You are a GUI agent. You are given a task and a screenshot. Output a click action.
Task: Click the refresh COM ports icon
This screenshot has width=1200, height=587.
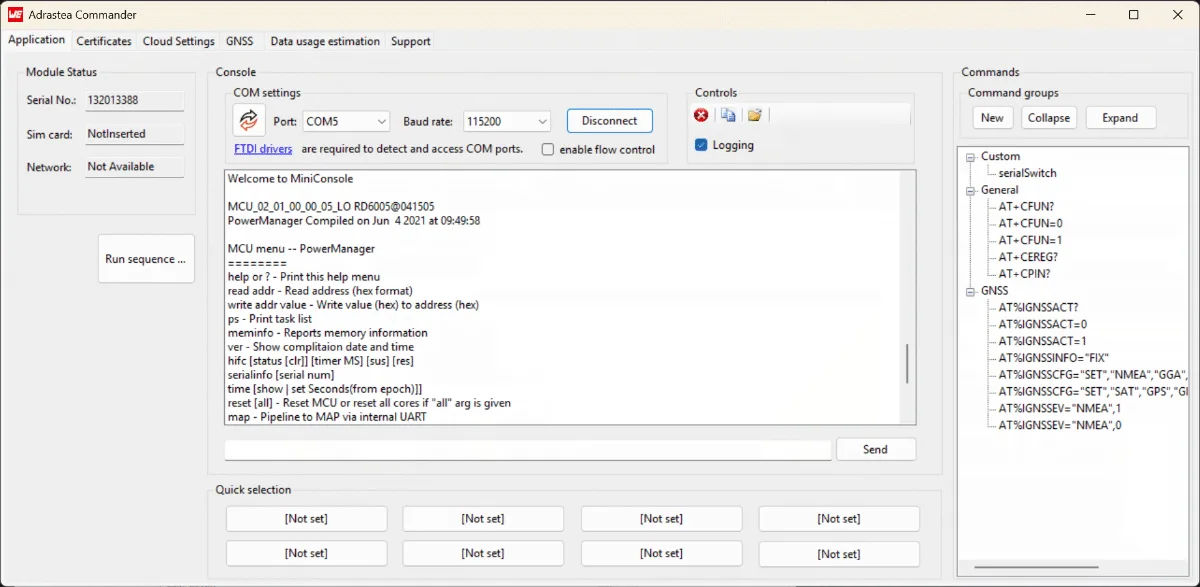249,120
